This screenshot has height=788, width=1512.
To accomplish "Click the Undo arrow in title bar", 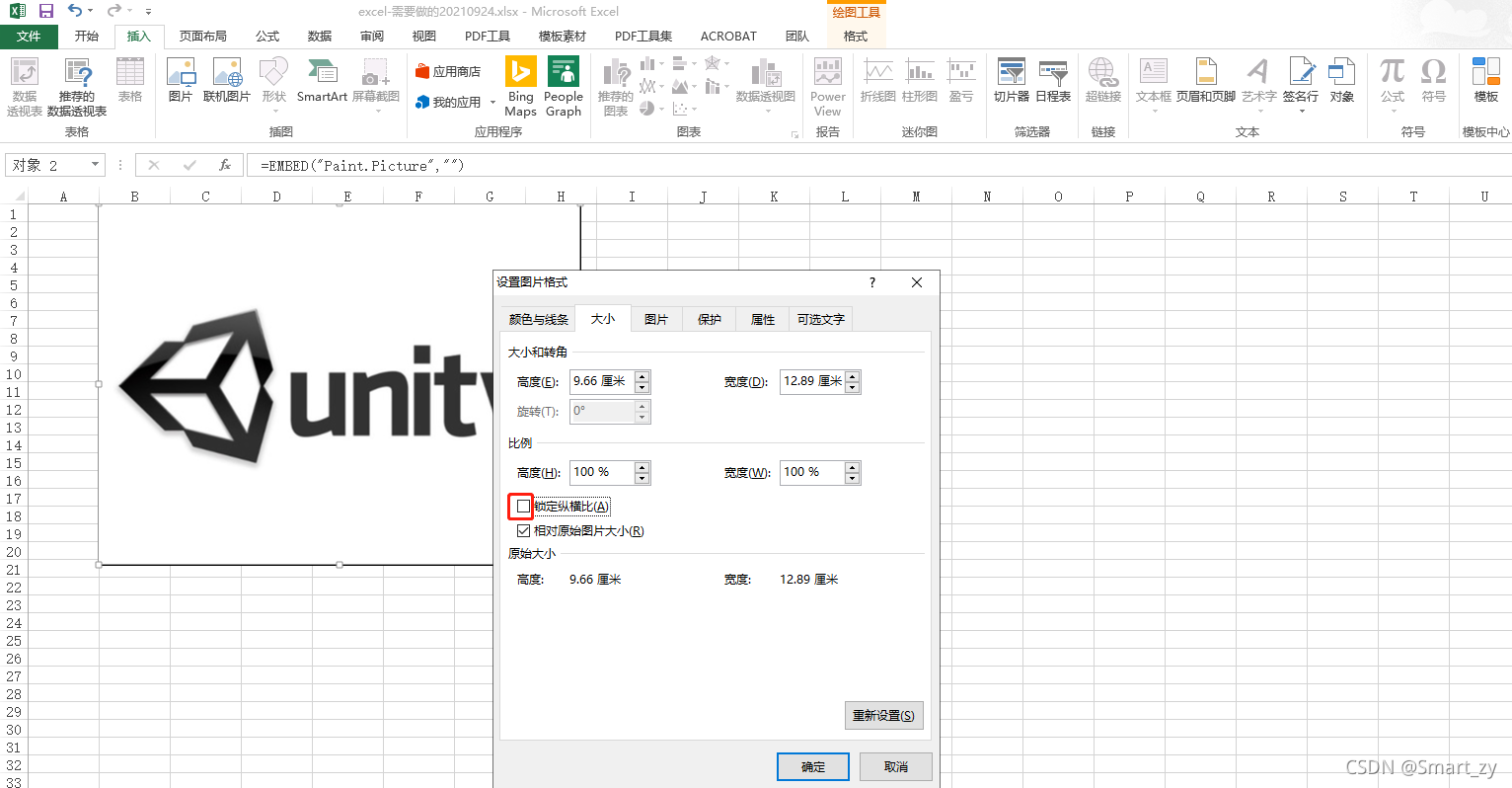I will (x=76, y=11).
